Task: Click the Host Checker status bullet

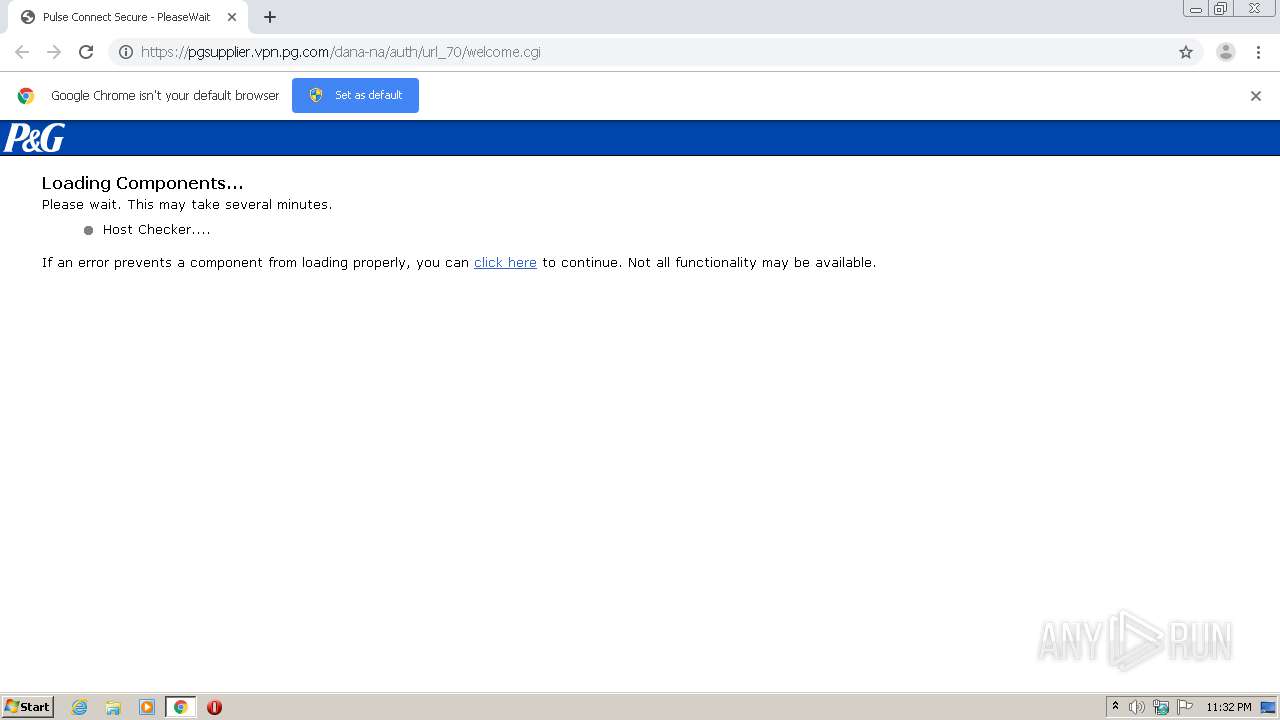Action: 88,230
